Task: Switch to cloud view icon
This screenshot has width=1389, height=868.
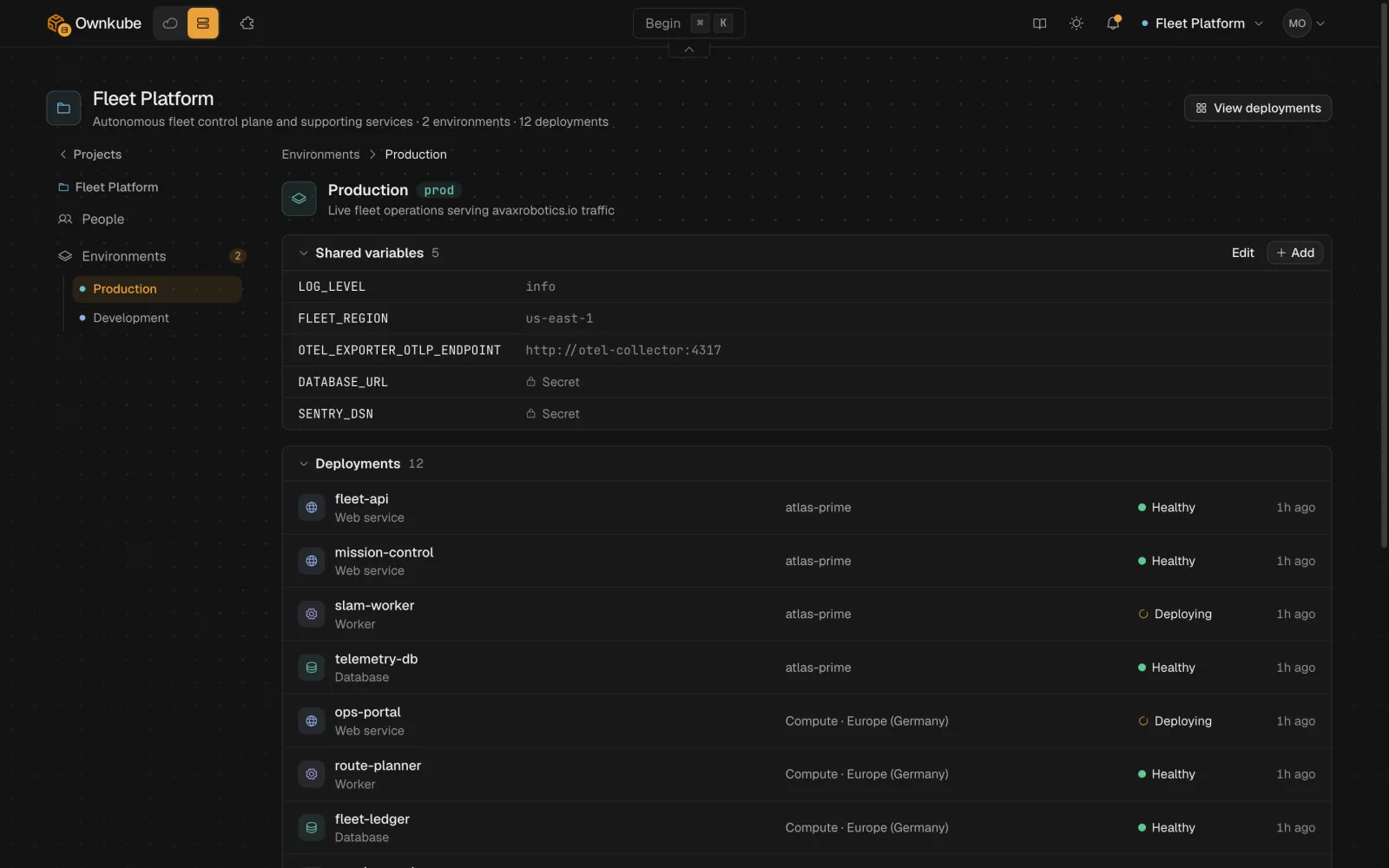Action: pyautogui.click(x=170, y=23)
